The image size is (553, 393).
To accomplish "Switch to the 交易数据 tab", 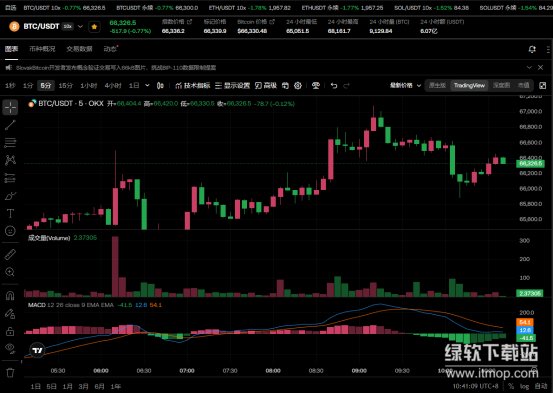I will pyautogui.click(x=79, y=49).
